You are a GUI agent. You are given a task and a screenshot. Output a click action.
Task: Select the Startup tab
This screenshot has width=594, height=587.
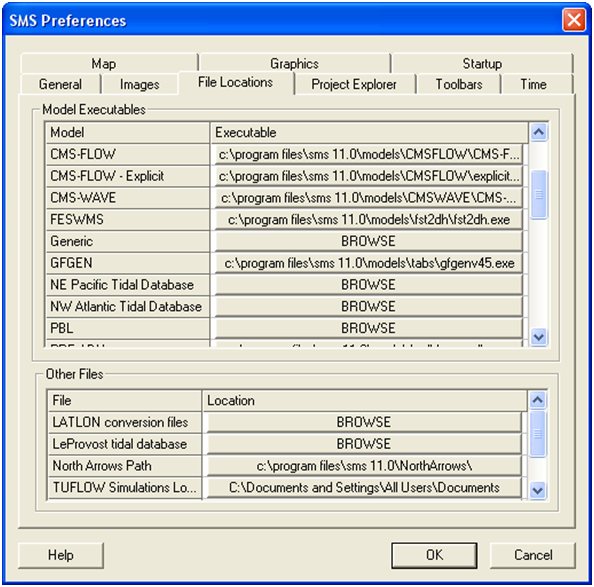(482, 63)
